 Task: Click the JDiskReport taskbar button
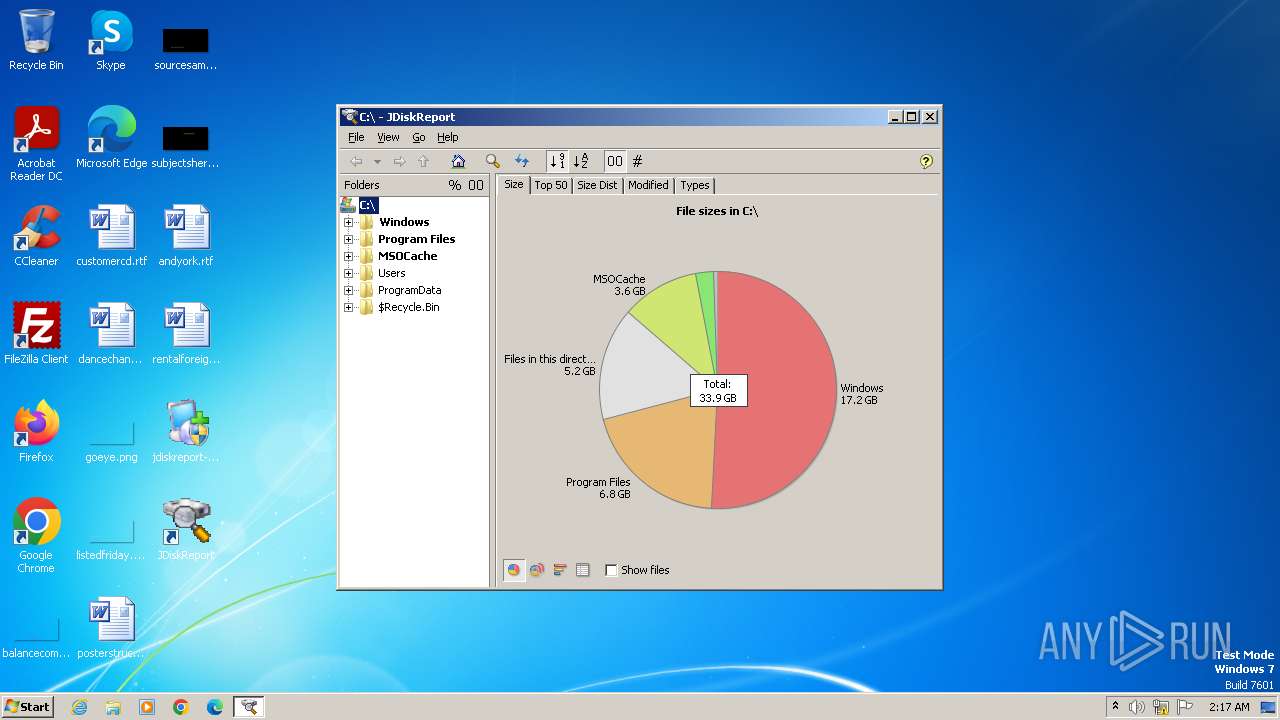click(x=249, y=707)
